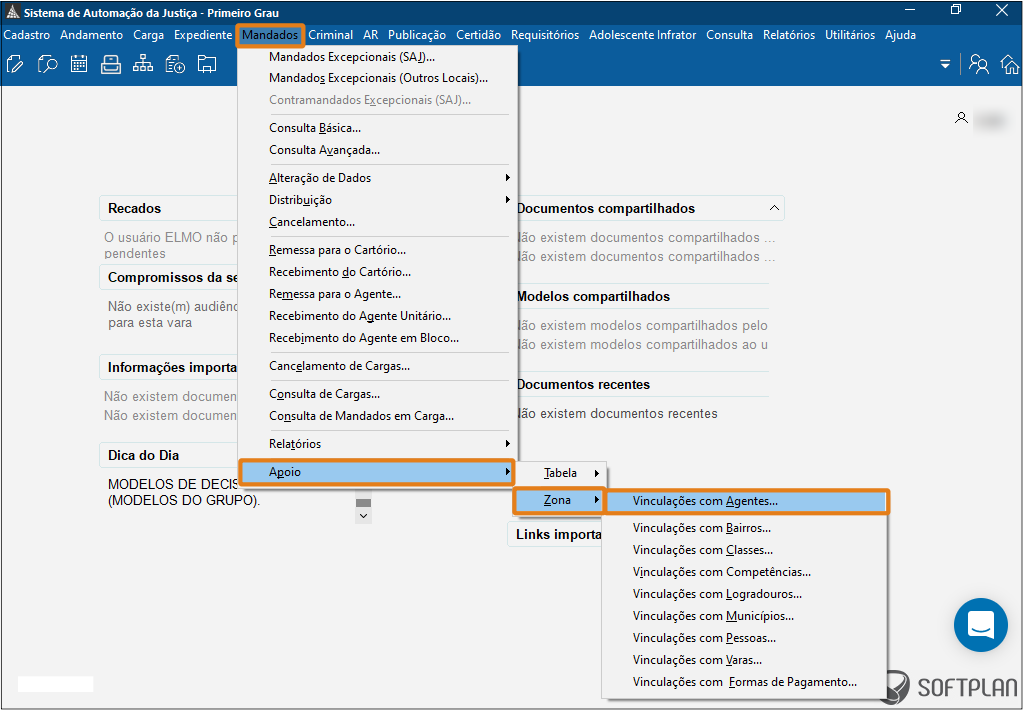
Task: Collapse the Documentos compartilhados panel
Action: (x=774, y=208)
